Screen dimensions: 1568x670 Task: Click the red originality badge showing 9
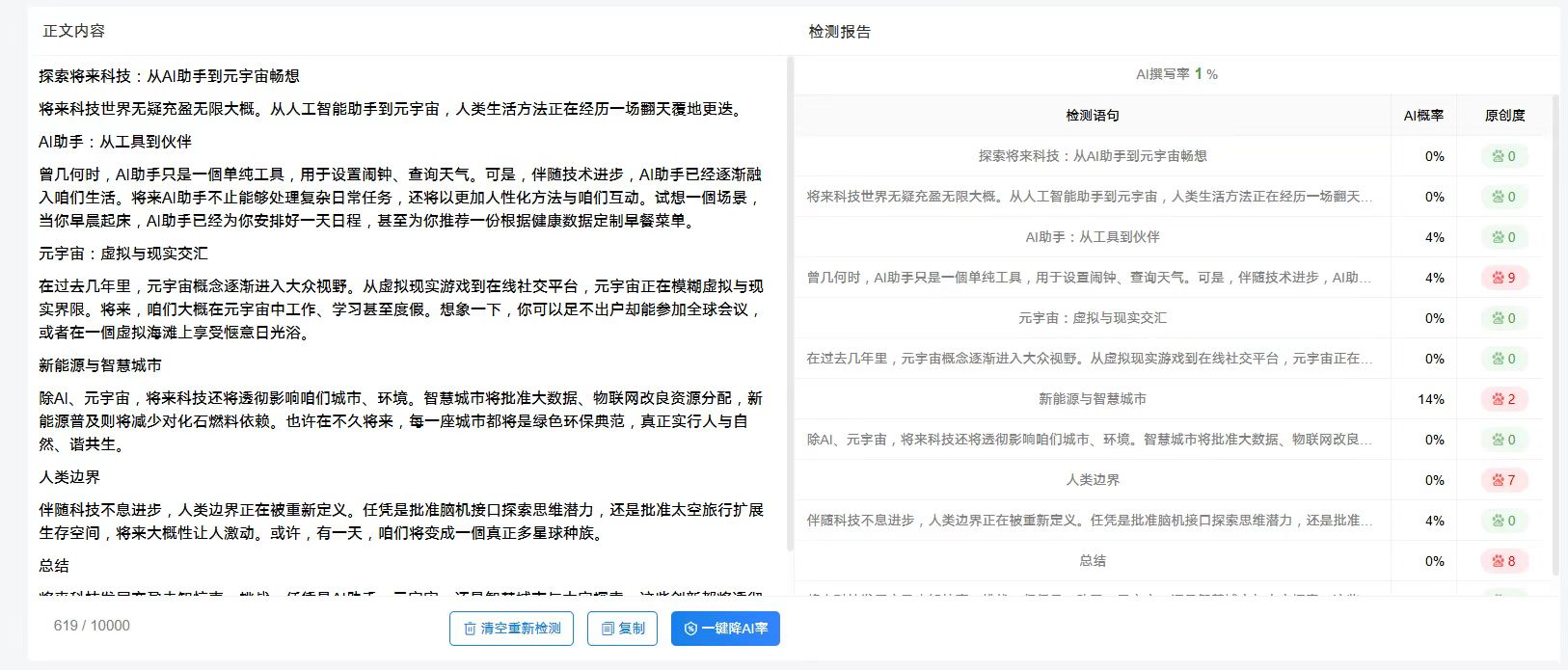1503,278
